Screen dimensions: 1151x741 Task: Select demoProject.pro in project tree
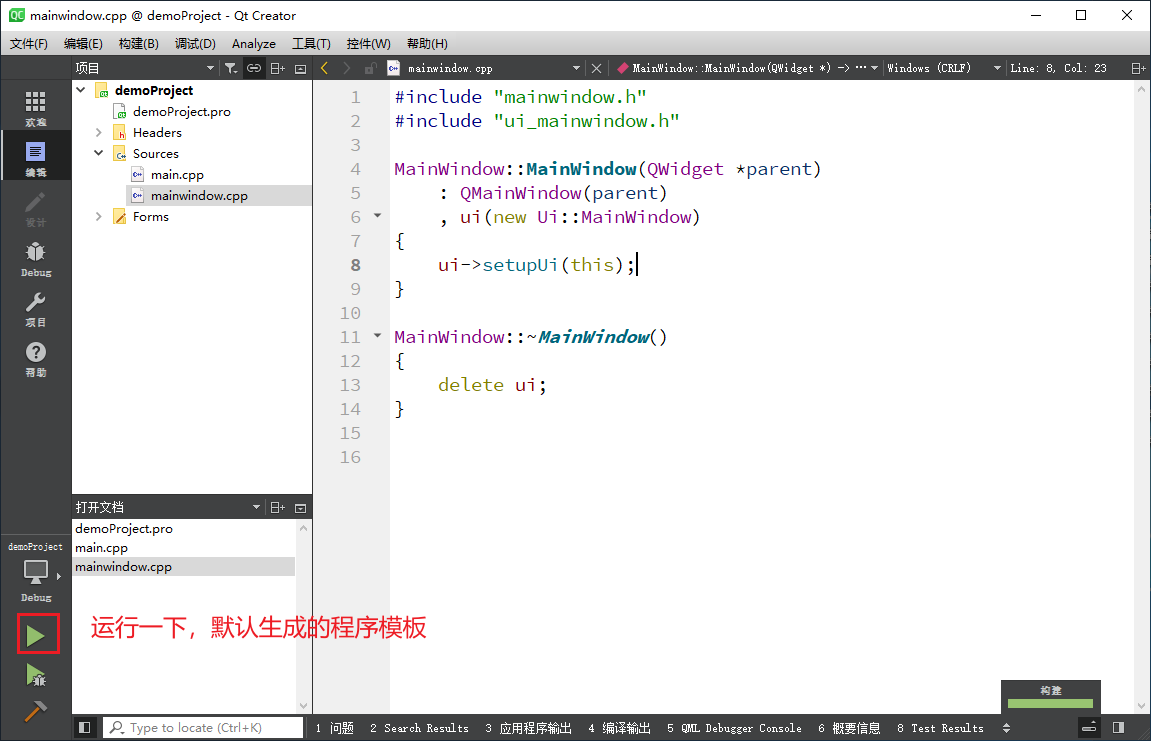coord(181,112)
